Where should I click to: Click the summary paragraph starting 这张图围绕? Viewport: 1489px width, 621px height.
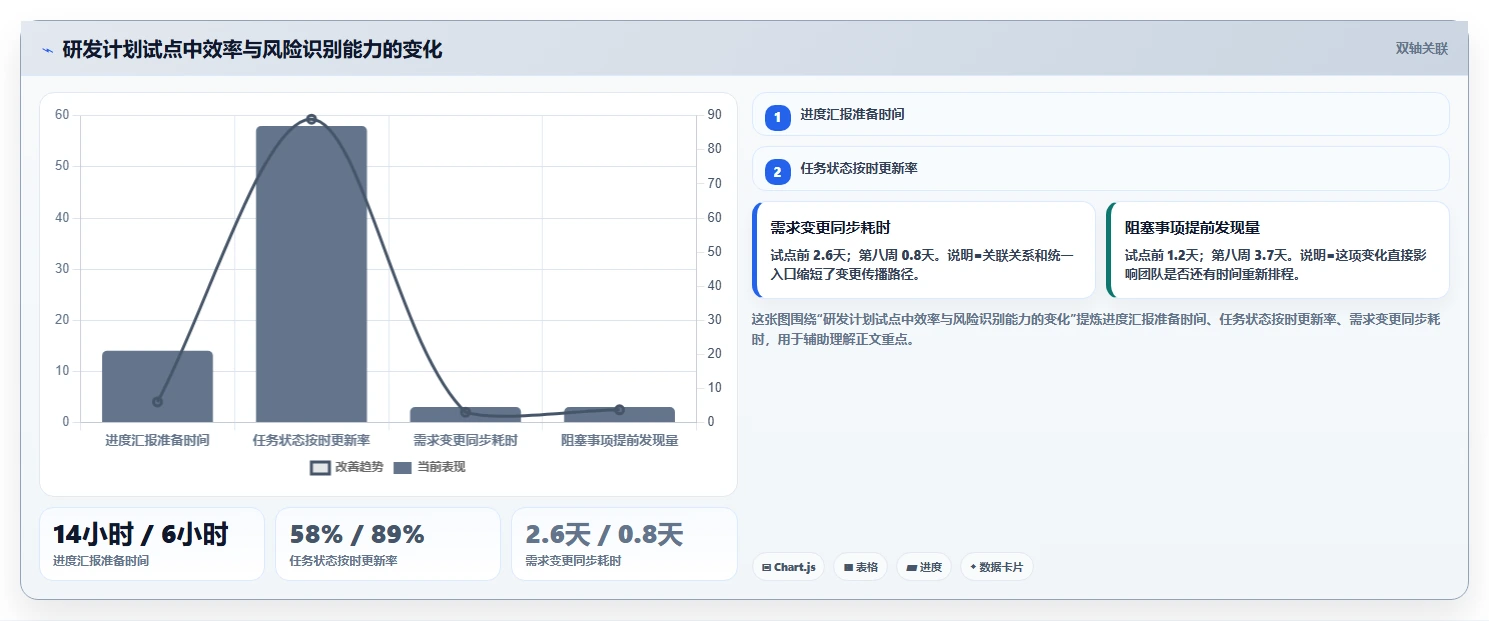[x=1096, y=329]
